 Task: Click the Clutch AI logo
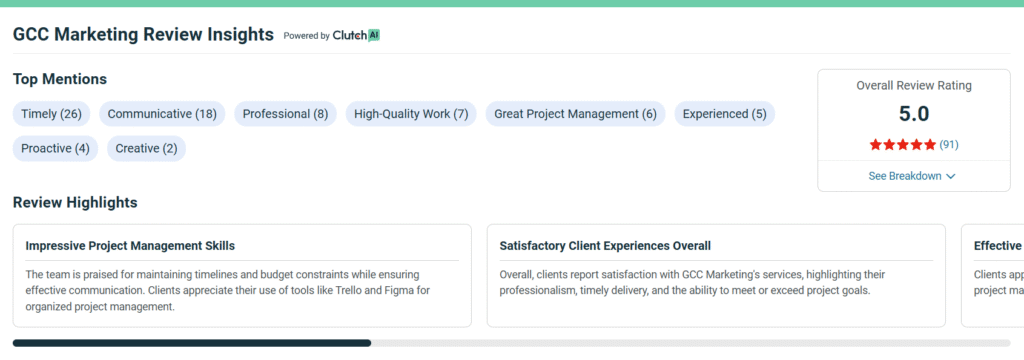click(x=356, y=36)
